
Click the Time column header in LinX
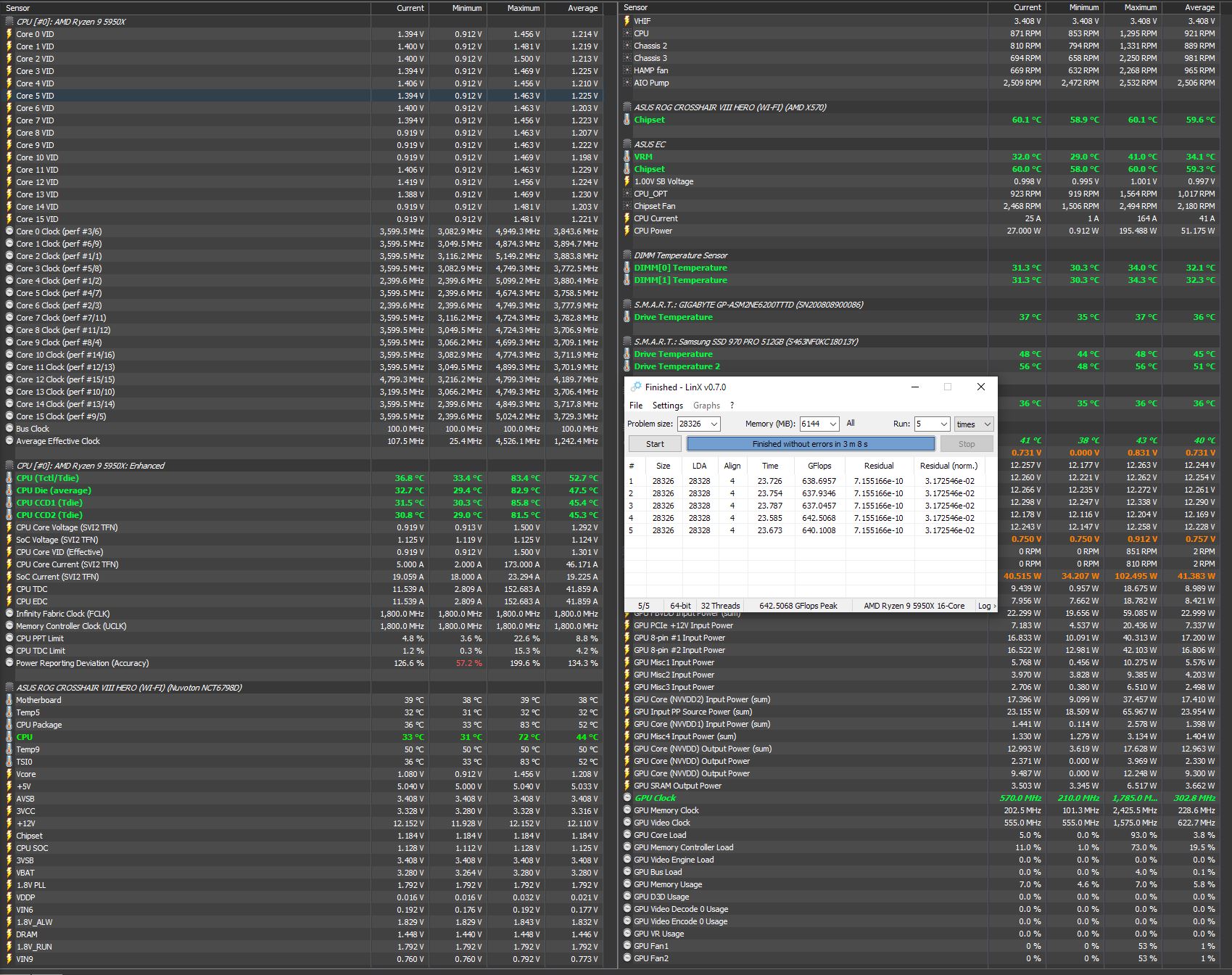(x=770, y=466)
